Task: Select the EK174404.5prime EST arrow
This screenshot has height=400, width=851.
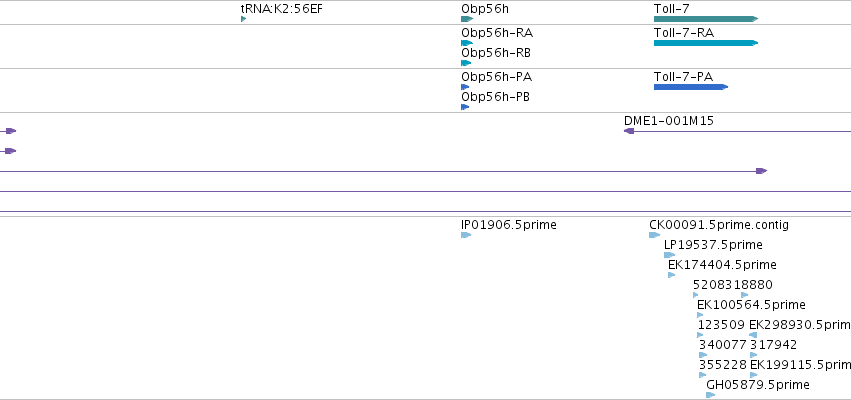Action: click(x=672, y=275)
